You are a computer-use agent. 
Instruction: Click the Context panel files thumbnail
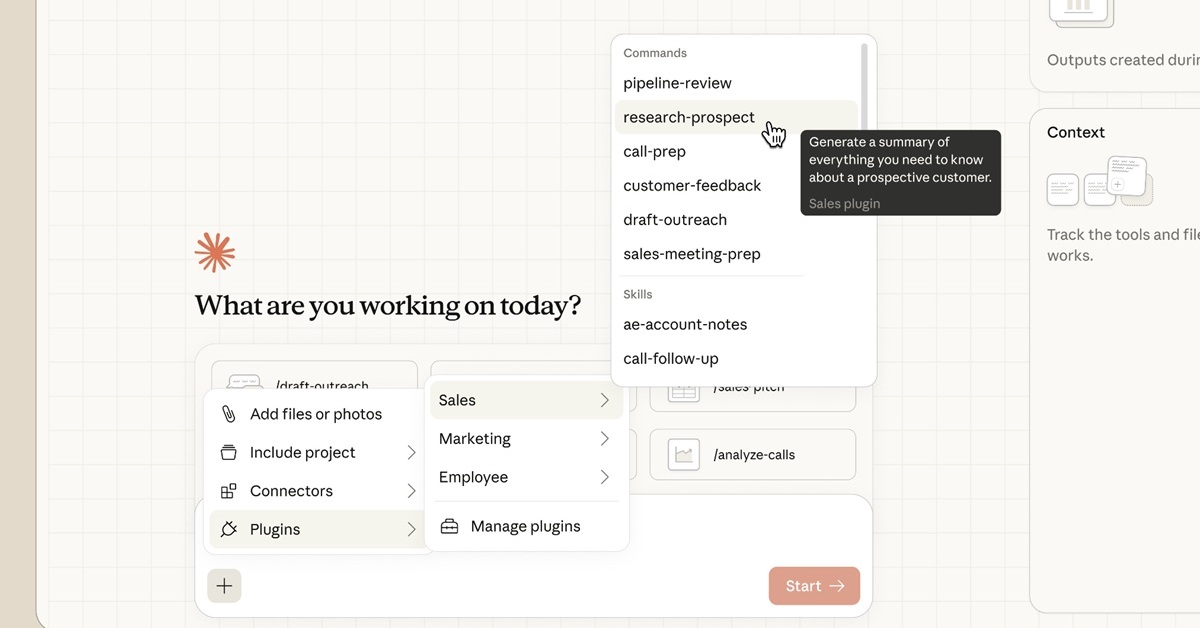[x=1100, y=182]
